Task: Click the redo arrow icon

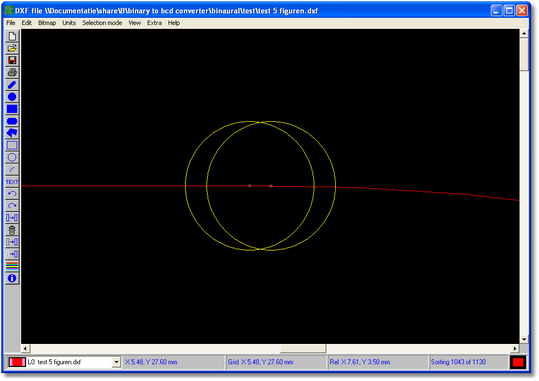Action: coord(12,206)
